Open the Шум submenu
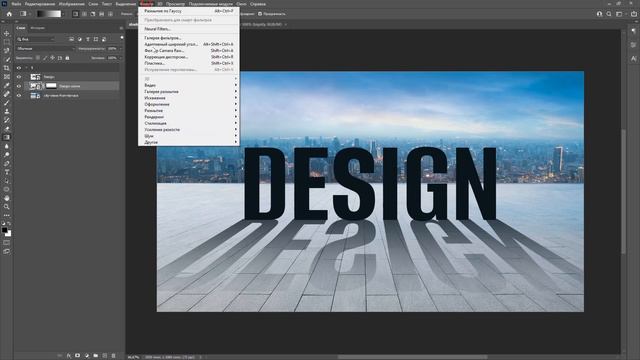This screenshot has width=640, height=360. tap(189, 136)
